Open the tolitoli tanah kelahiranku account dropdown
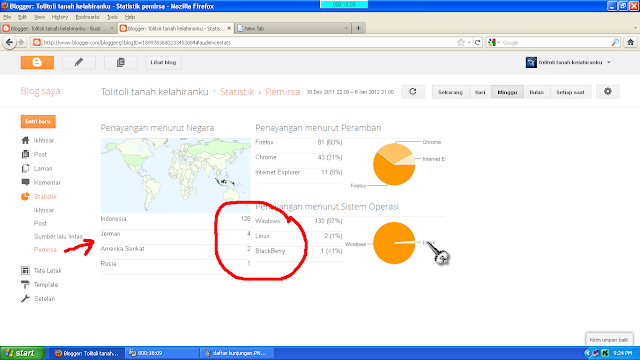The width and height of the screenshot is (640, 360). point(574,62)
